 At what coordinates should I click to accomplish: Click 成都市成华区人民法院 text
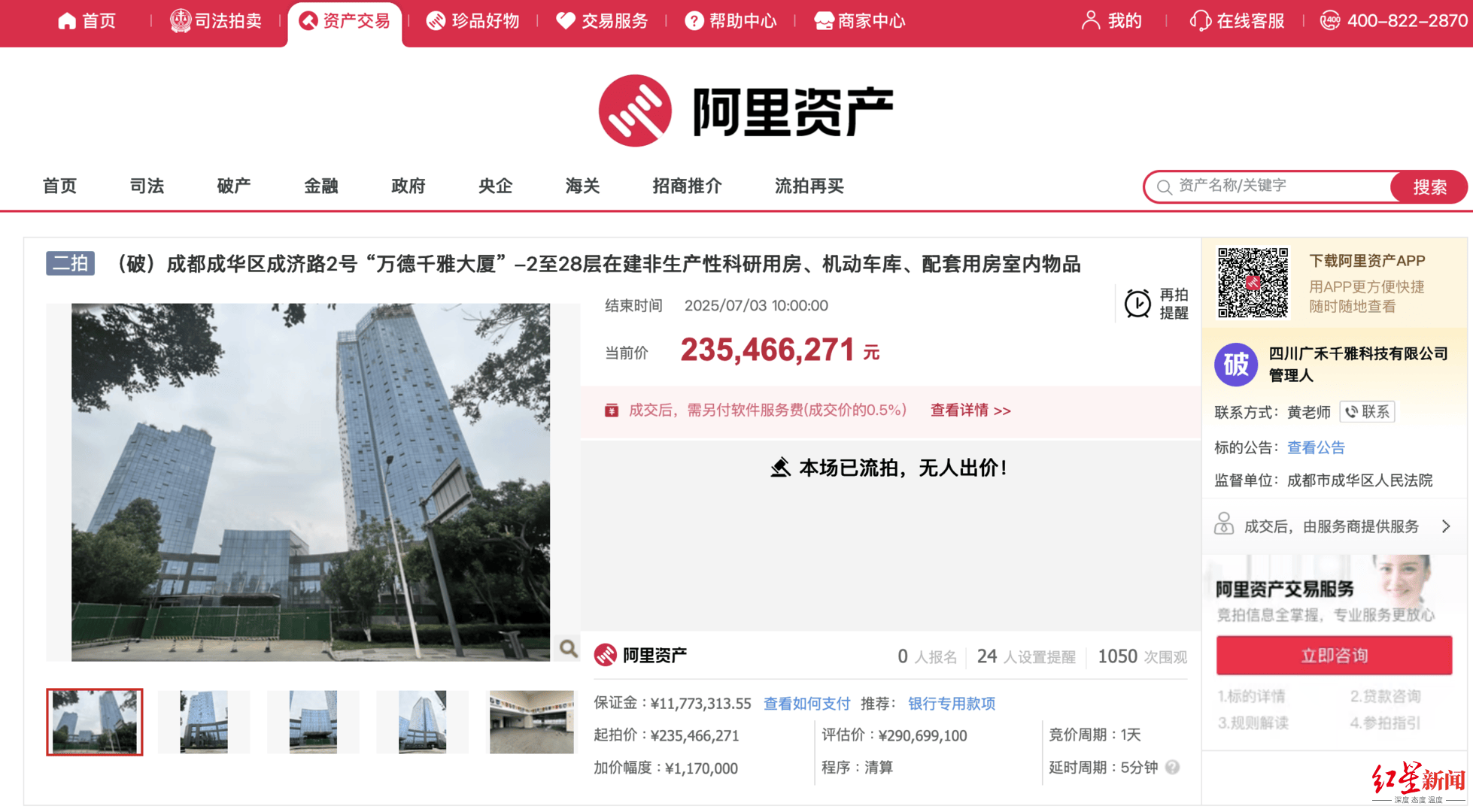(1359, 480)
